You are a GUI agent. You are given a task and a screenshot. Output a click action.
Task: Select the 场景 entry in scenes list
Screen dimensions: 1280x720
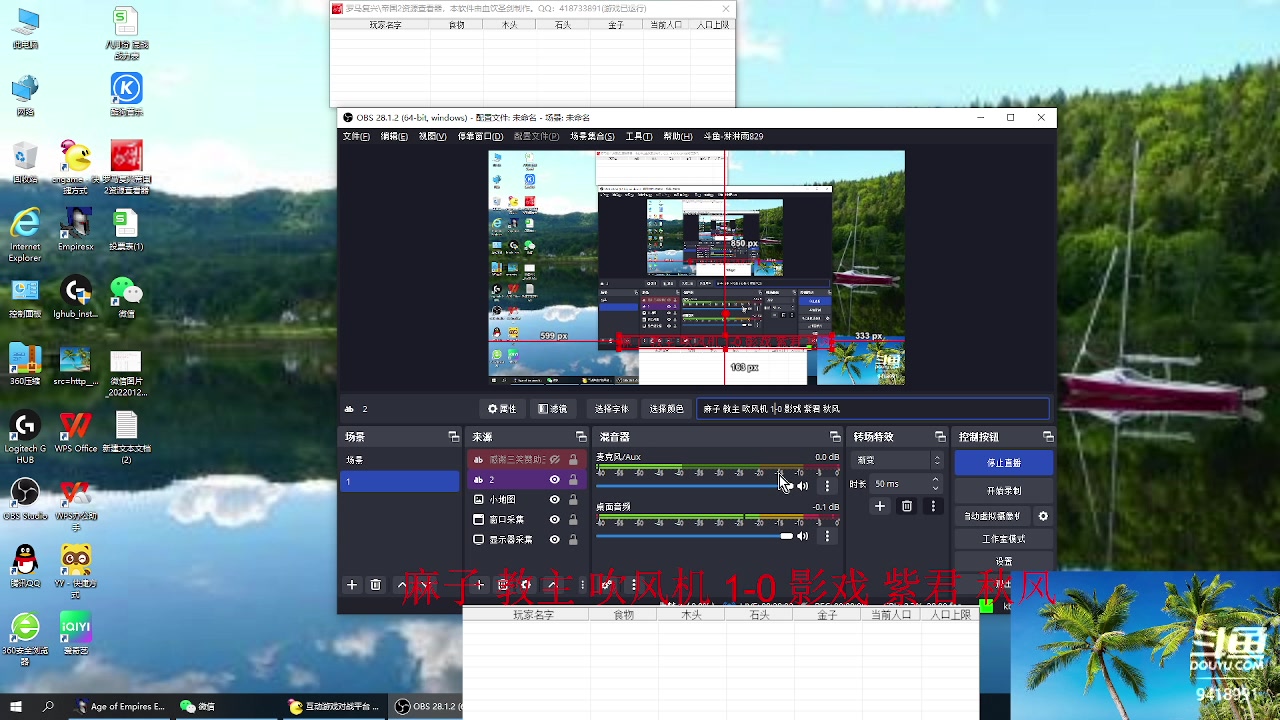(400, 460)
